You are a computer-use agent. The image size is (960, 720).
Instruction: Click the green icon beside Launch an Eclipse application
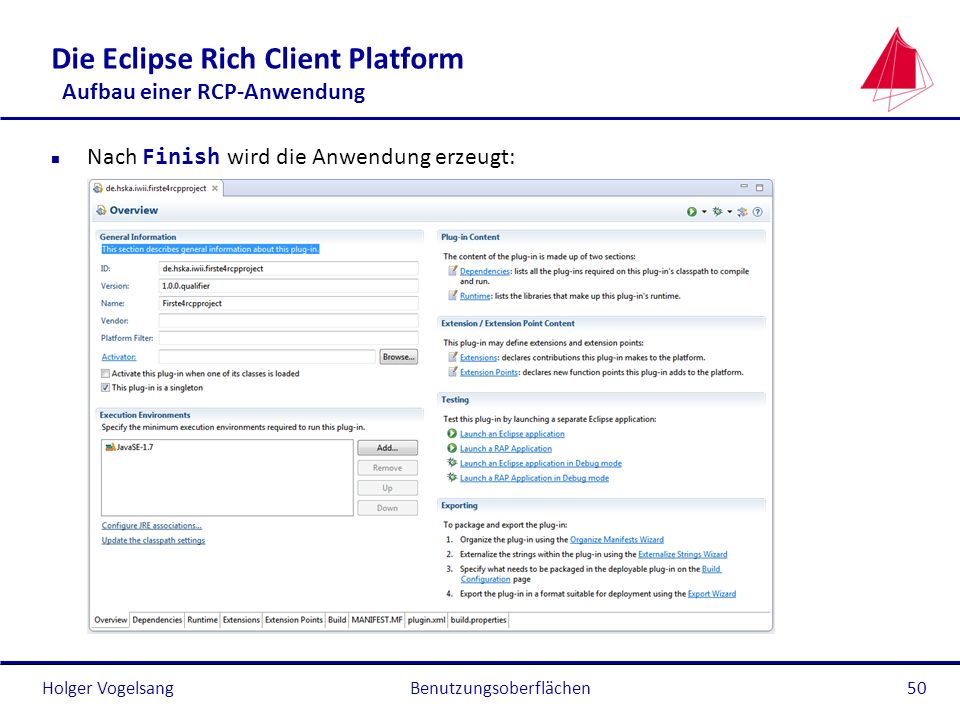452,433
